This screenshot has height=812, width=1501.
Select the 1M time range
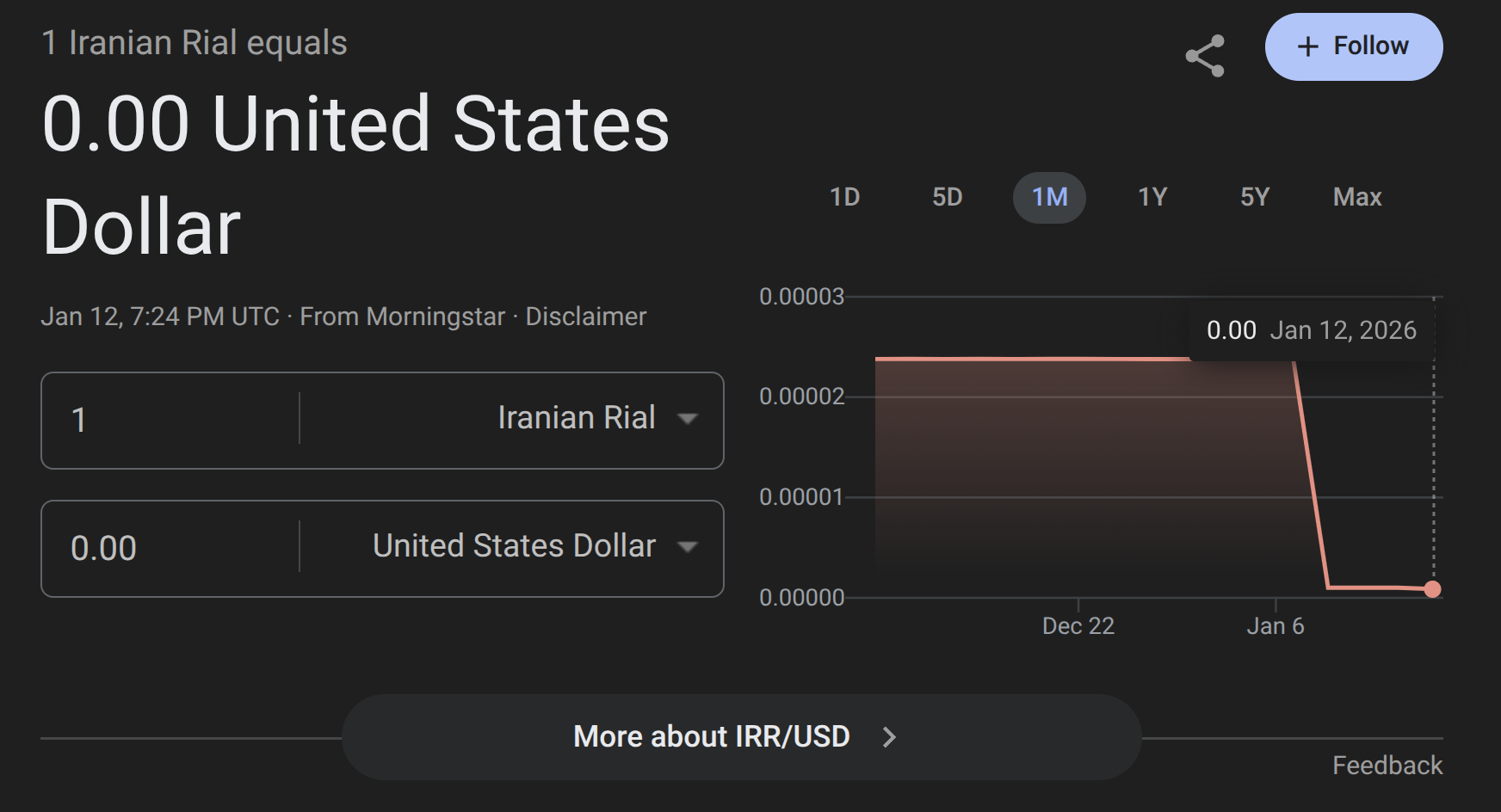1049,197
